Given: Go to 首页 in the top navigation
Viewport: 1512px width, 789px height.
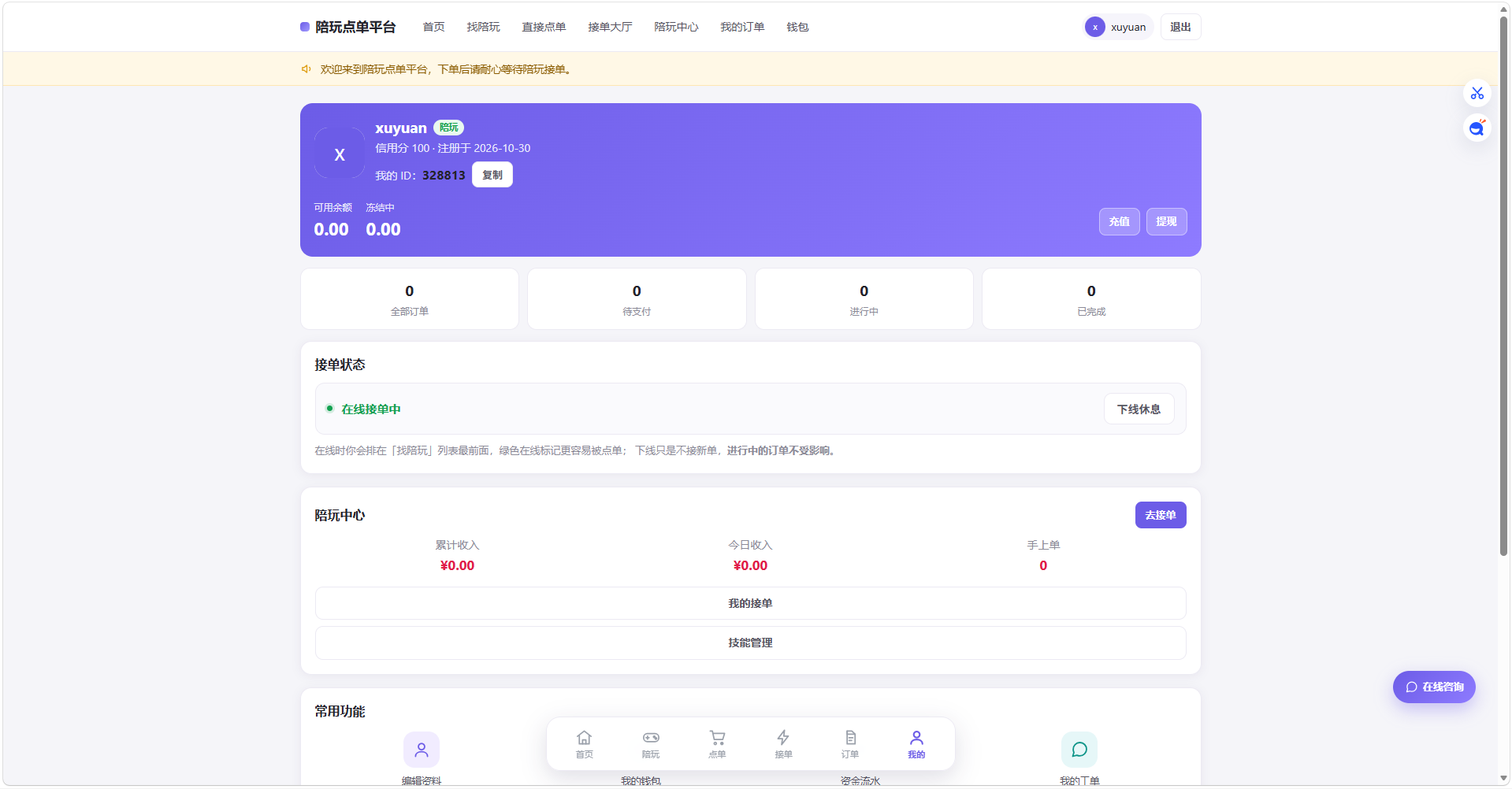Looking at the screenshot, I should (x=433, y=27).
